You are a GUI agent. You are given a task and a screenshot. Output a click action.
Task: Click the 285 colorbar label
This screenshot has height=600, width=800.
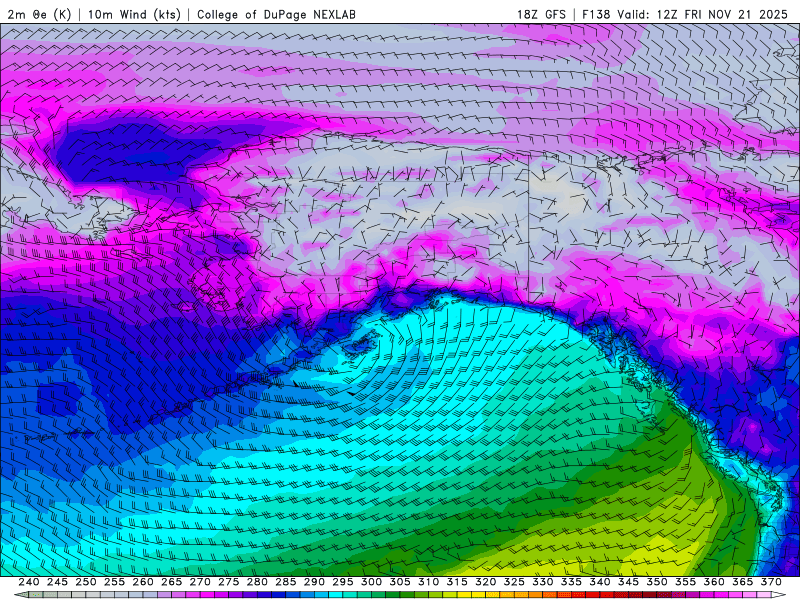(x=286, y=582)
